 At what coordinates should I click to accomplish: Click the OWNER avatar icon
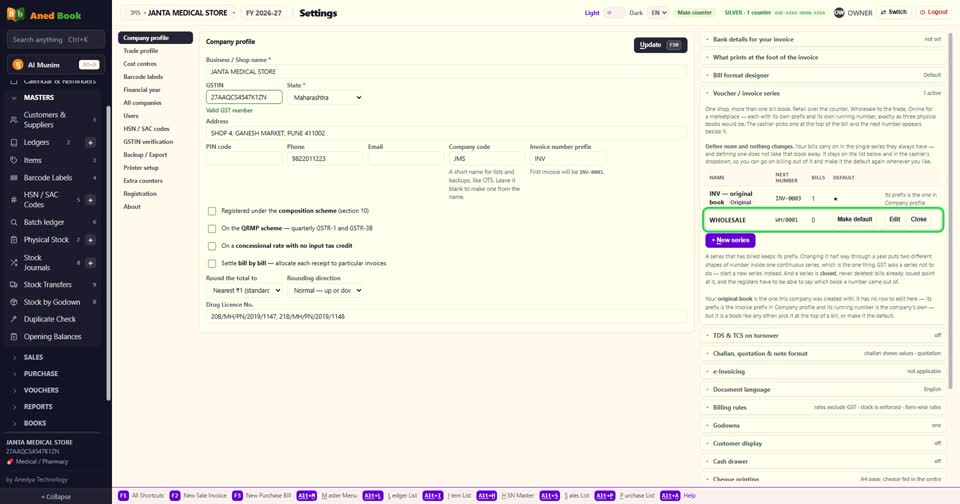point(839,12)
